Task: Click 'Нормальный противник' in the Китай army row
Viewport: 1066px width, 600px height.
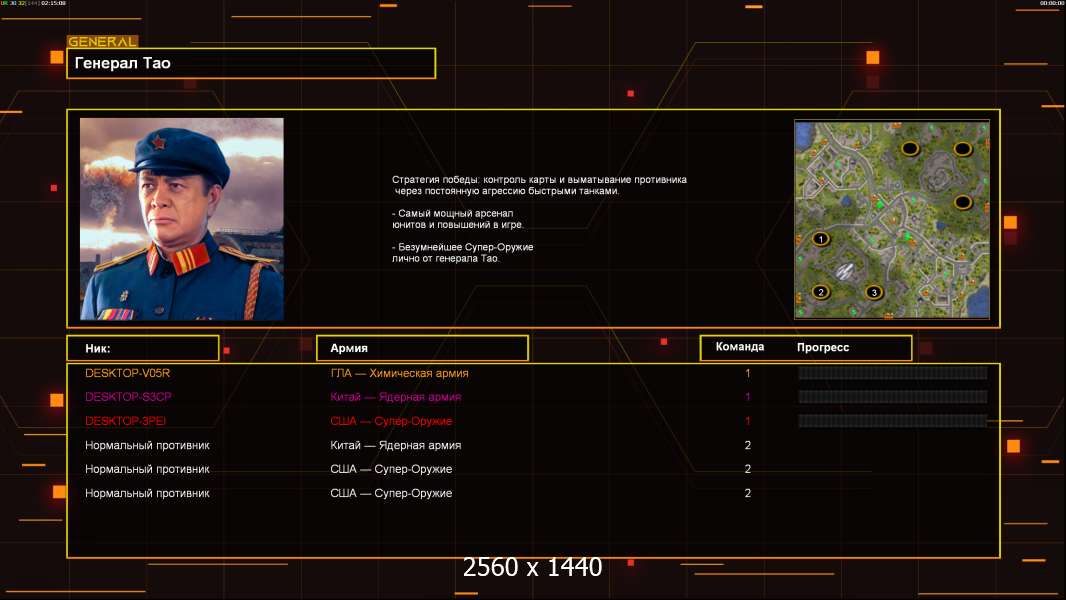Action: click(147, 445)
